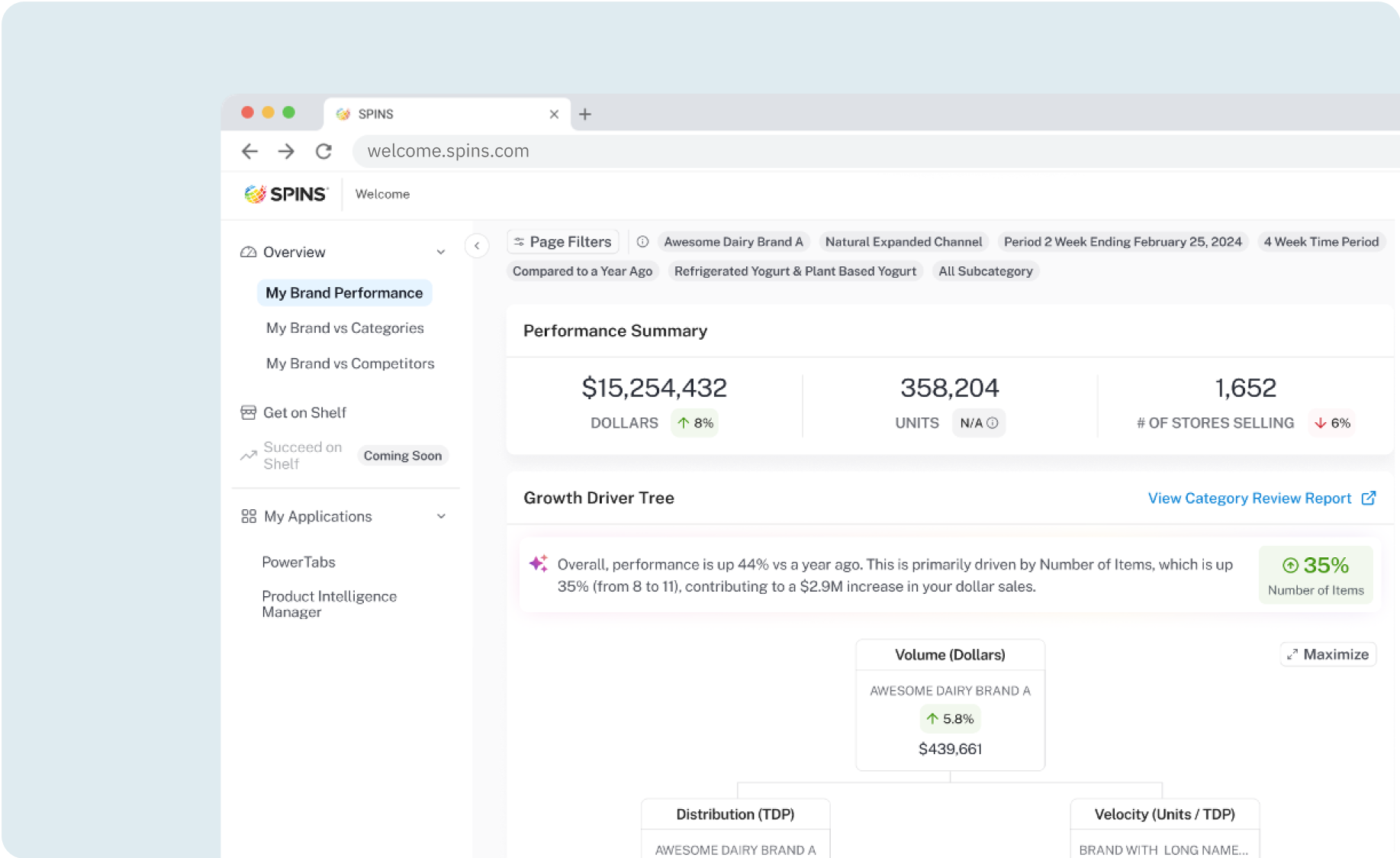Viewport: 1400px width, 858px height.
Task: Click the 5.8% growth badge in Volume node
Action: pos(950,718)
